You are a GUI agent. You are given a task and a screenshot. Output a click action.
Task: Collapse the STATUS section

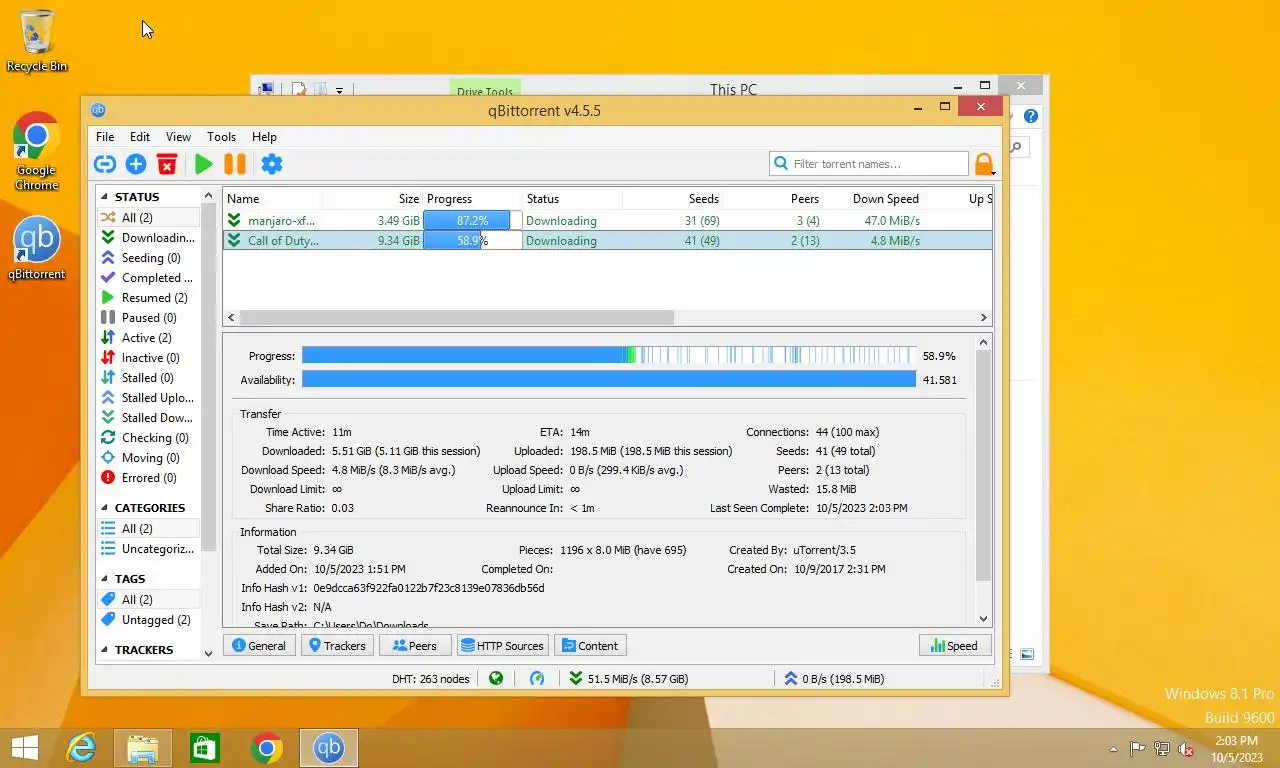104,197
